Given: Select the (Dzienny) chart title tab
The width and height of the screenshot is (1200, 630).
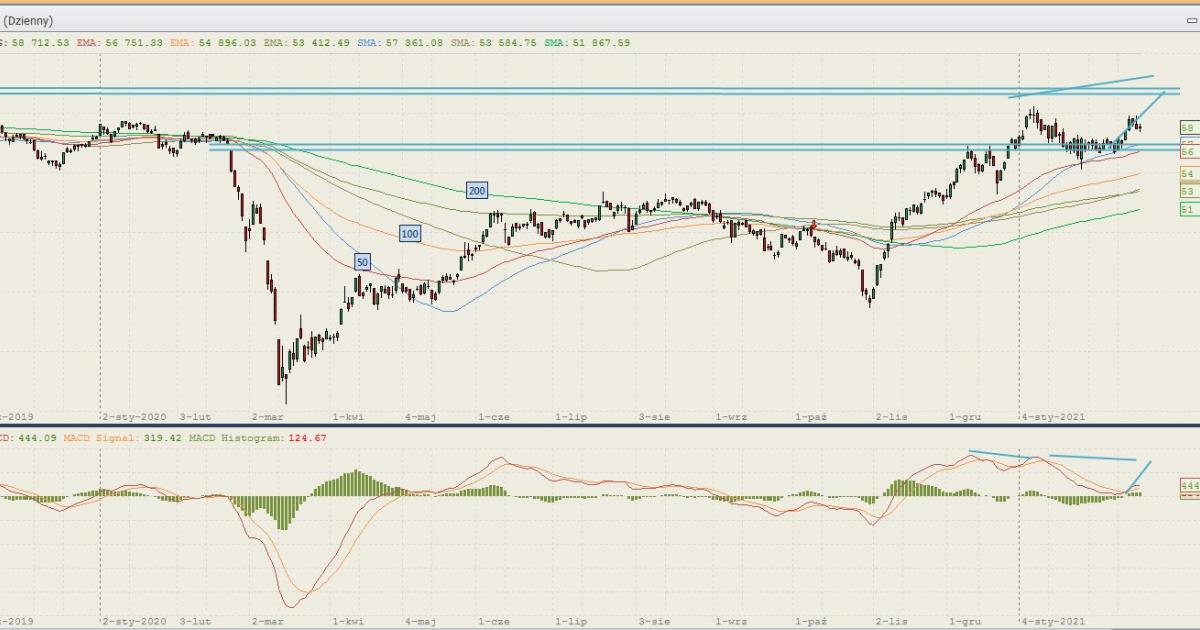Looking at the screenshot, I should 28,21.
